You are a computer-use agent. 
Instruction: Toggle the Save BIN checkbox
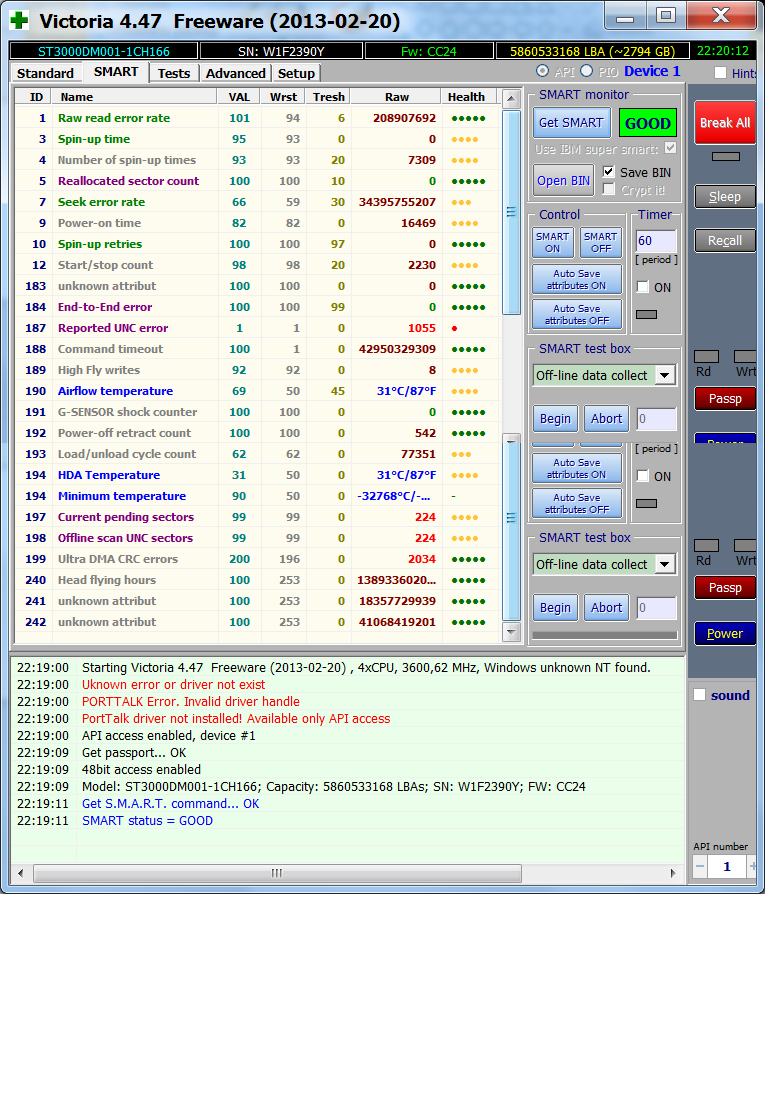pos(609,172)
